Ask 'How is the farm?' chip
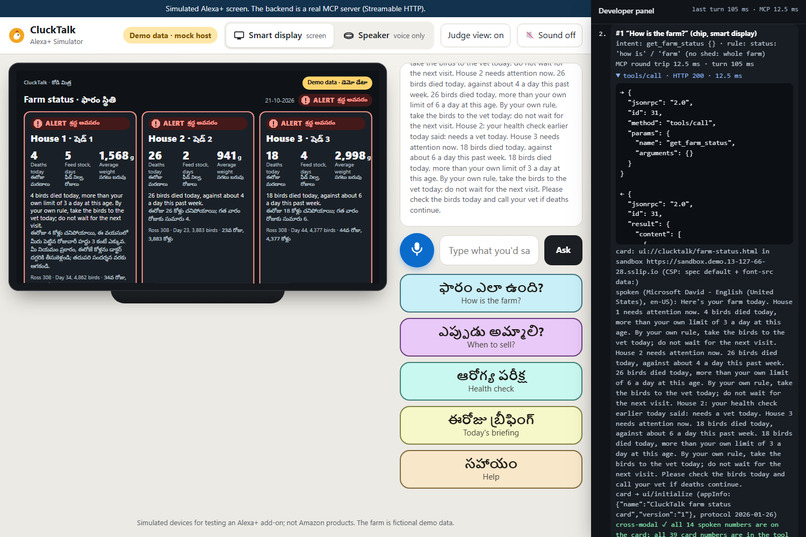 [x=491, y=293]
